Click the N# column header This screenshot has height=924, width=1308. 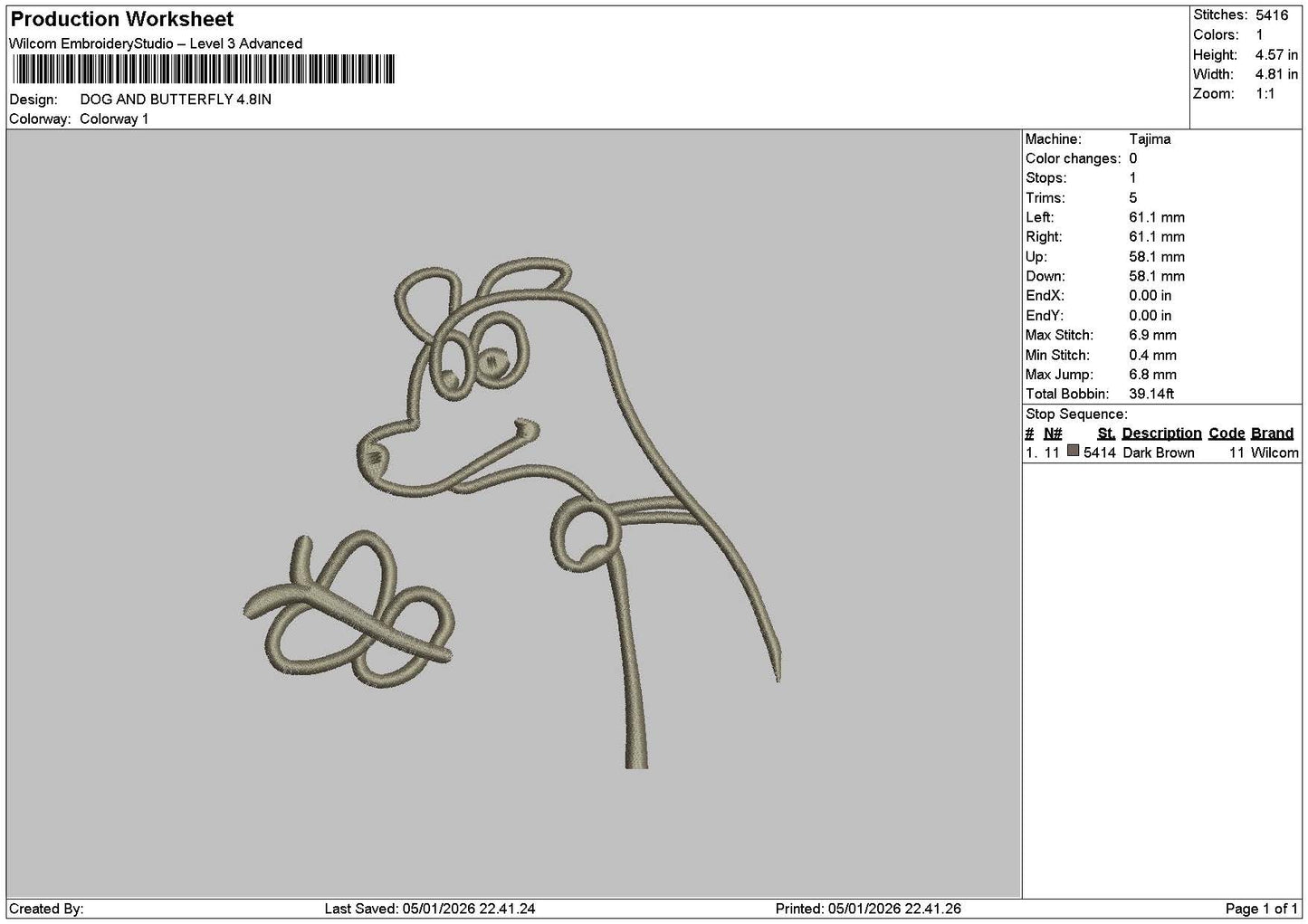point(1053,433)
